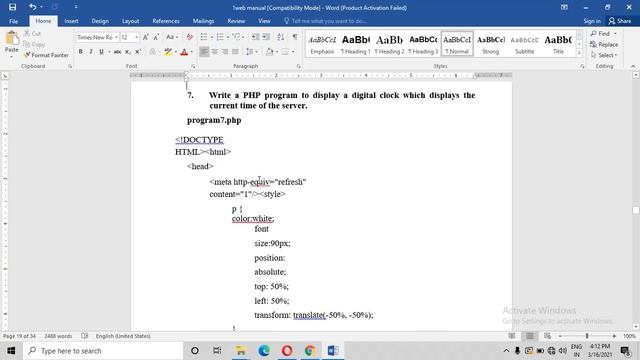Open Opera browser from the taskbar

pyautogui.click(x=287, y=351)
